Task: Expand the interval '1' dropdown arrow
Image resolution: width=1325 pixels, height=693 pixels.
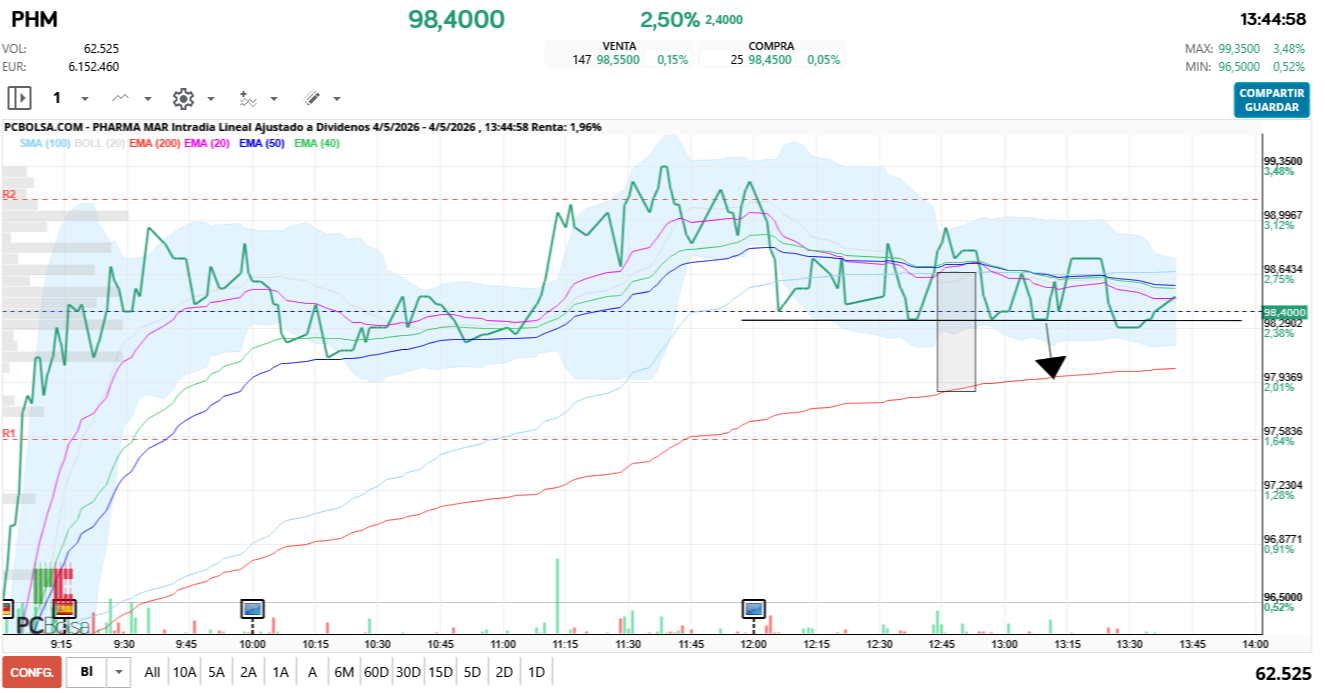Action: coord(85,99)
